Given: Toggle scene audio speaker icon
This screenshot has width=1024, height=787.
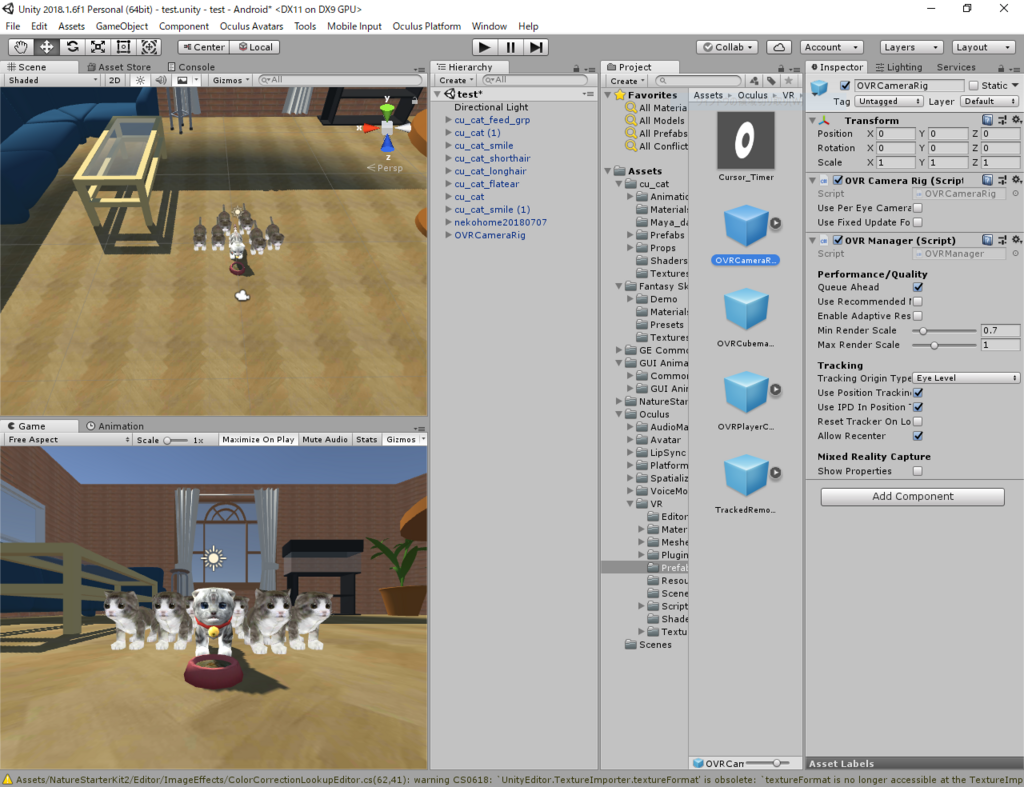Looking at the screenshot, I should pyautogui.click(x=161, y=80).
